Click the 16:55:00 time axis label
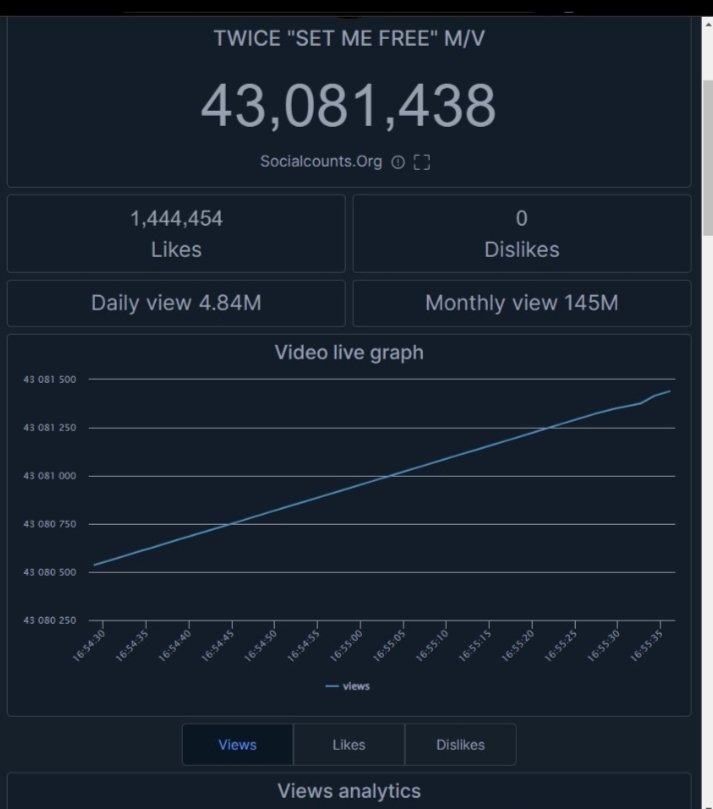This screenshot has height=809, width=713. 346,645
